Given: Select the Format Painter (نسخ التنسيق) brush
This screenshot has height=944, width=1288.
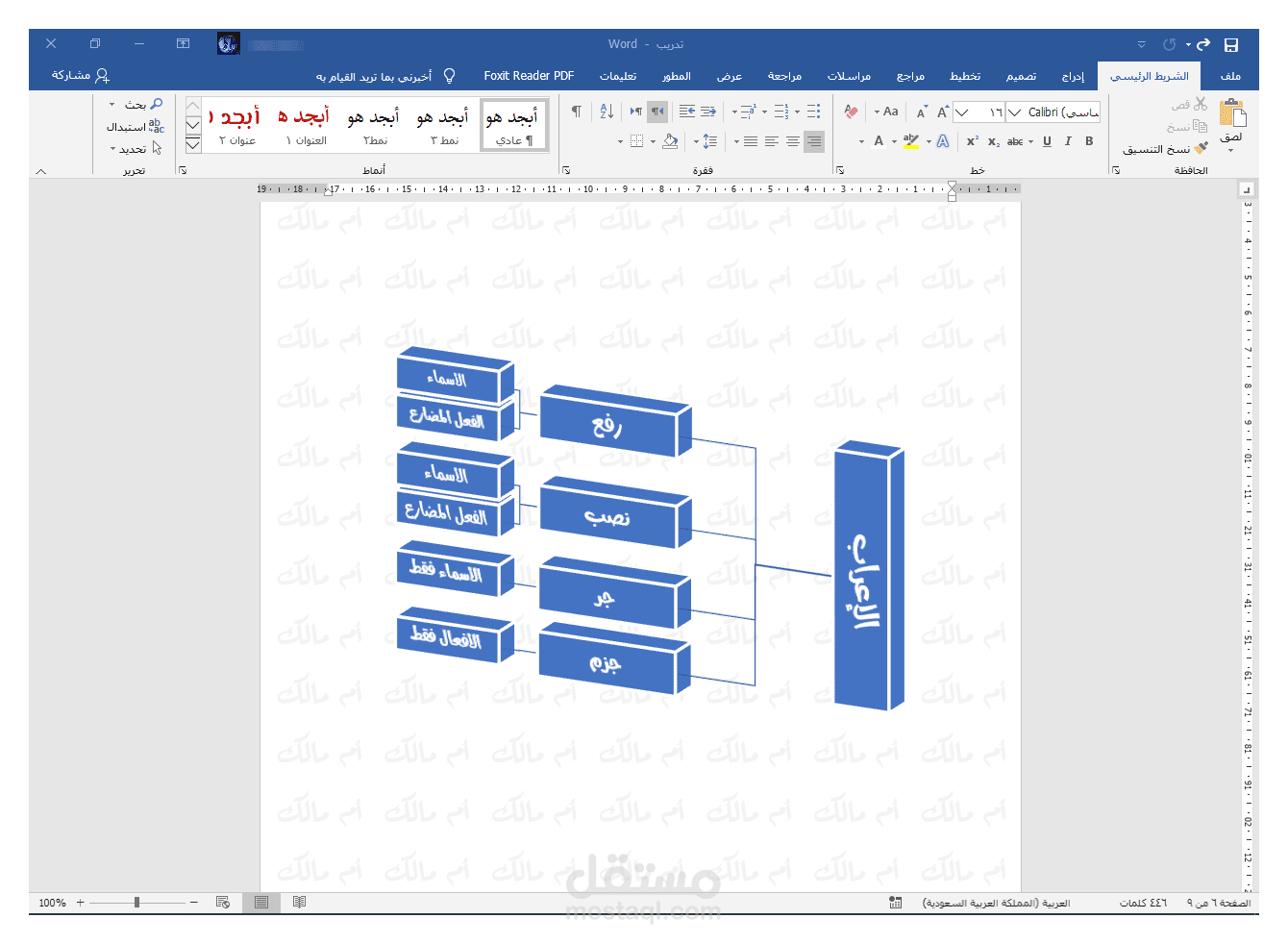Looking at the screenshot, I should point(1201,148).
